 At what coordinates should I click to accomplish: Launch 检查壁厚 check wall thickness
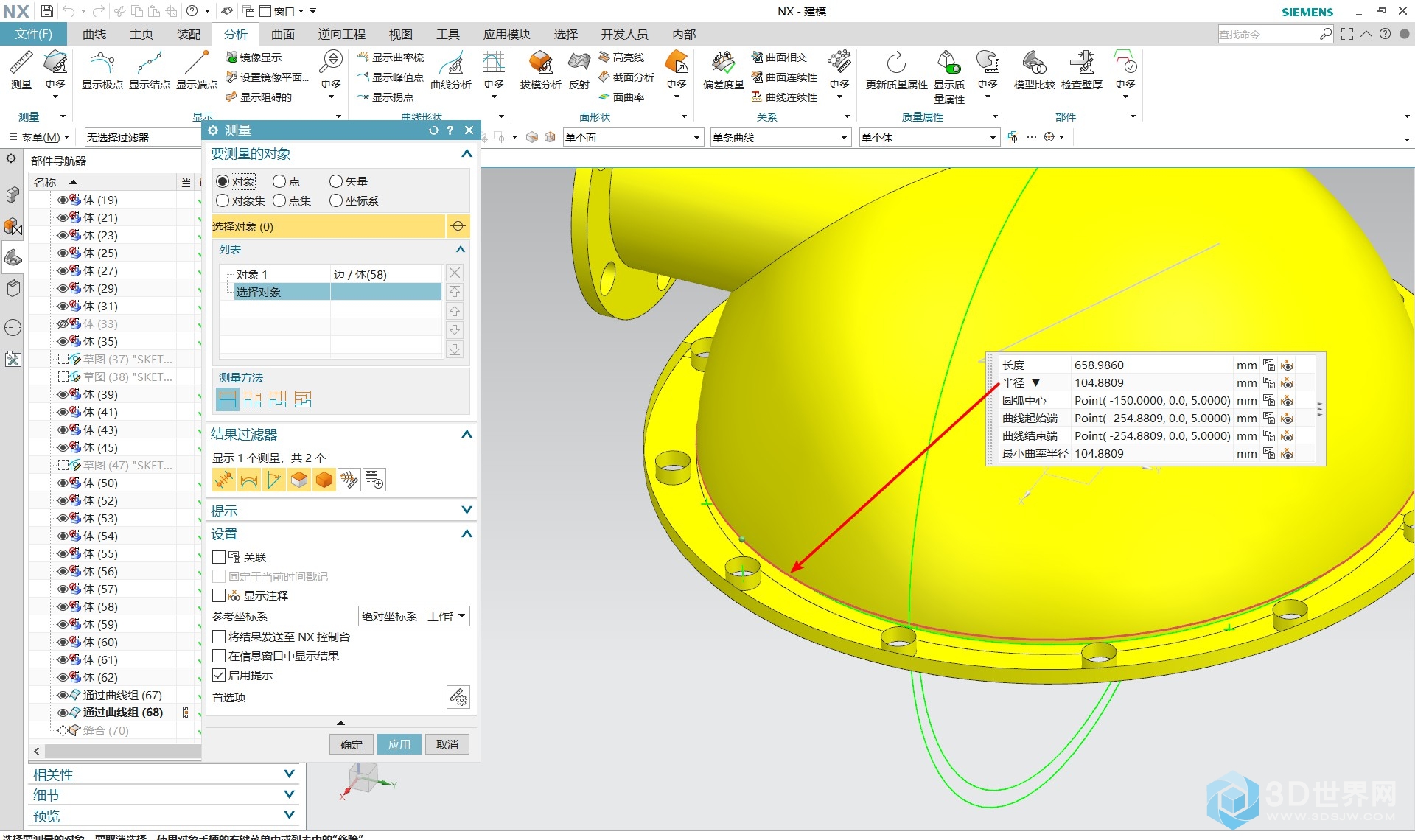click(1082, 70)
